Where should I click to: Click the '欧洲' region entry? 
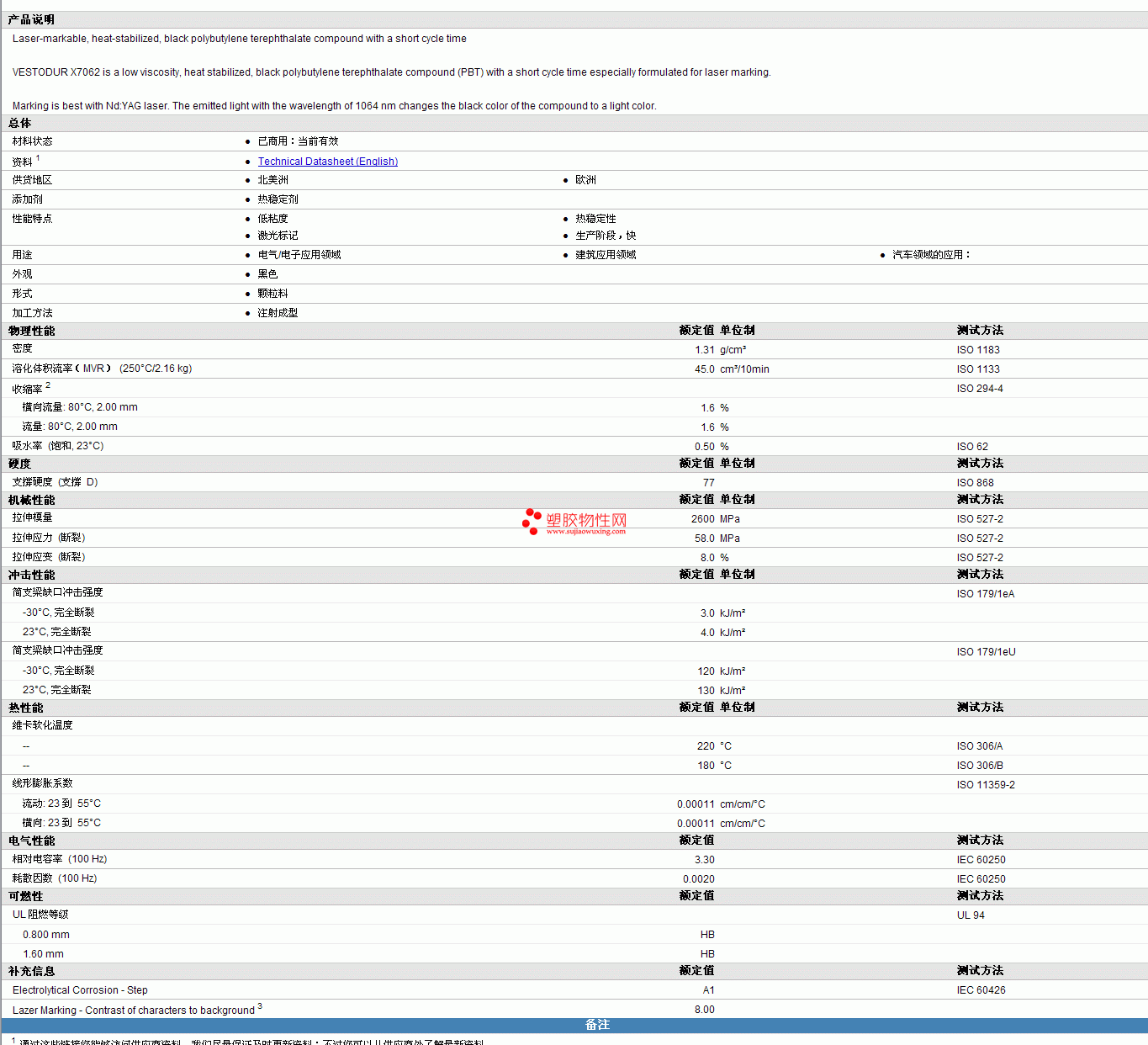pyautogui.click(x=585, y=180)
